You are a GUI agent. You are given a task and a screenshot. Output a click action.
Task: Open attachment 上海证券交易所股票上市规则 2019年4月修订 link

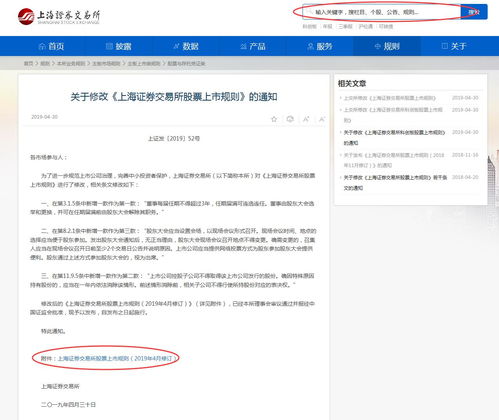117,358
